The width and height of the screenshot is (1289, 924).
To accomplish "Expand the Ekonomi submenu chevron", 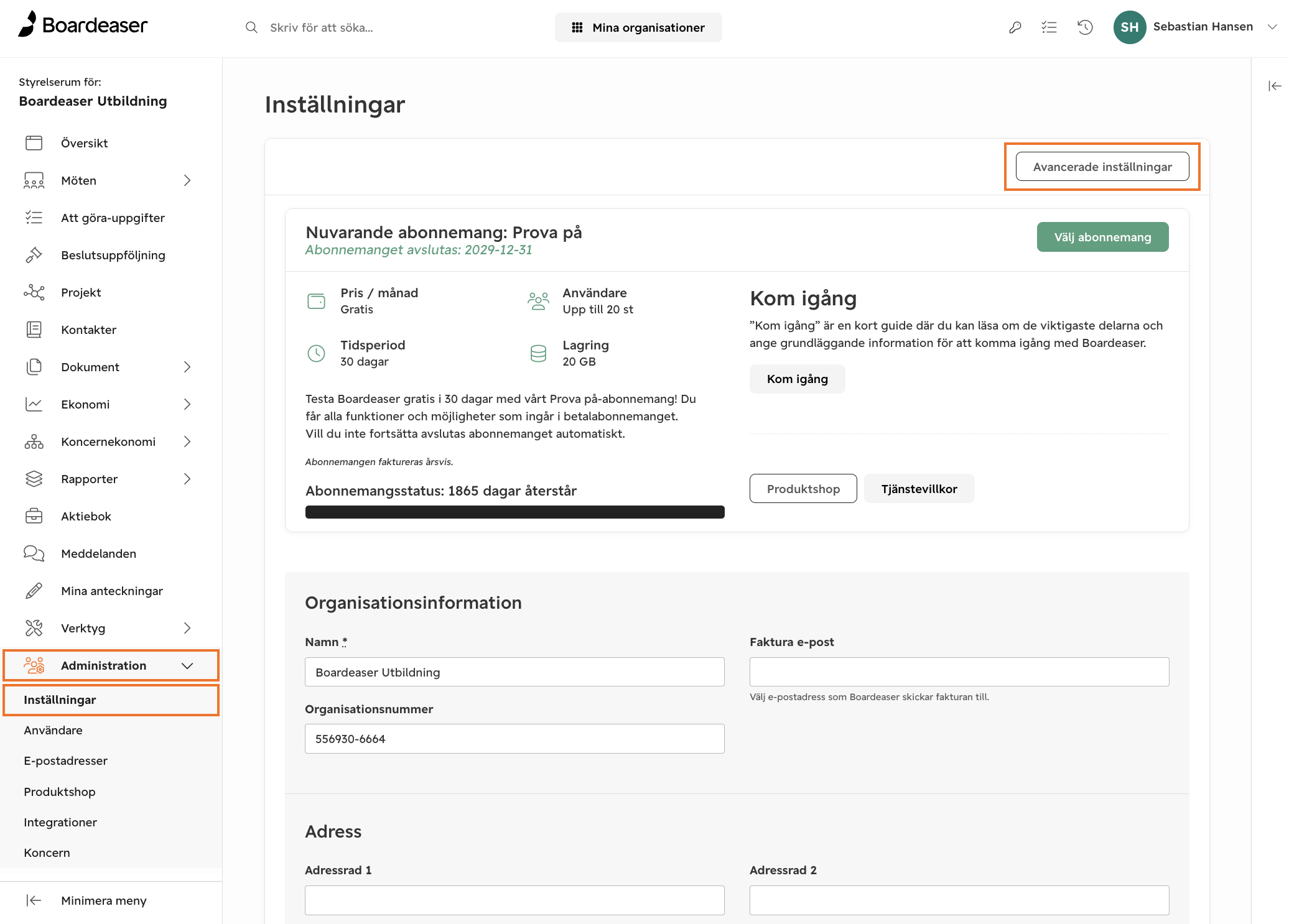I will point(187,404).
